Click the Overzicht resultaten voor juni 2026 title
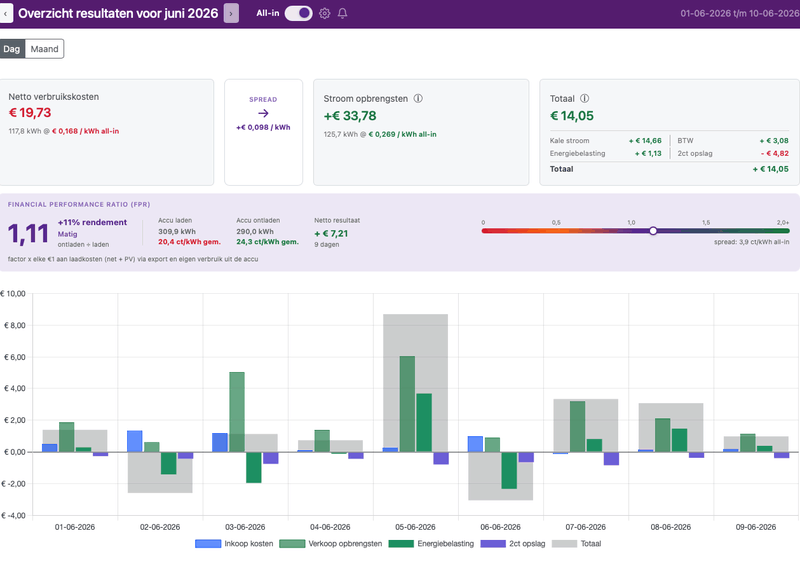This screenshot has width=800, height=566. point(118,13)
